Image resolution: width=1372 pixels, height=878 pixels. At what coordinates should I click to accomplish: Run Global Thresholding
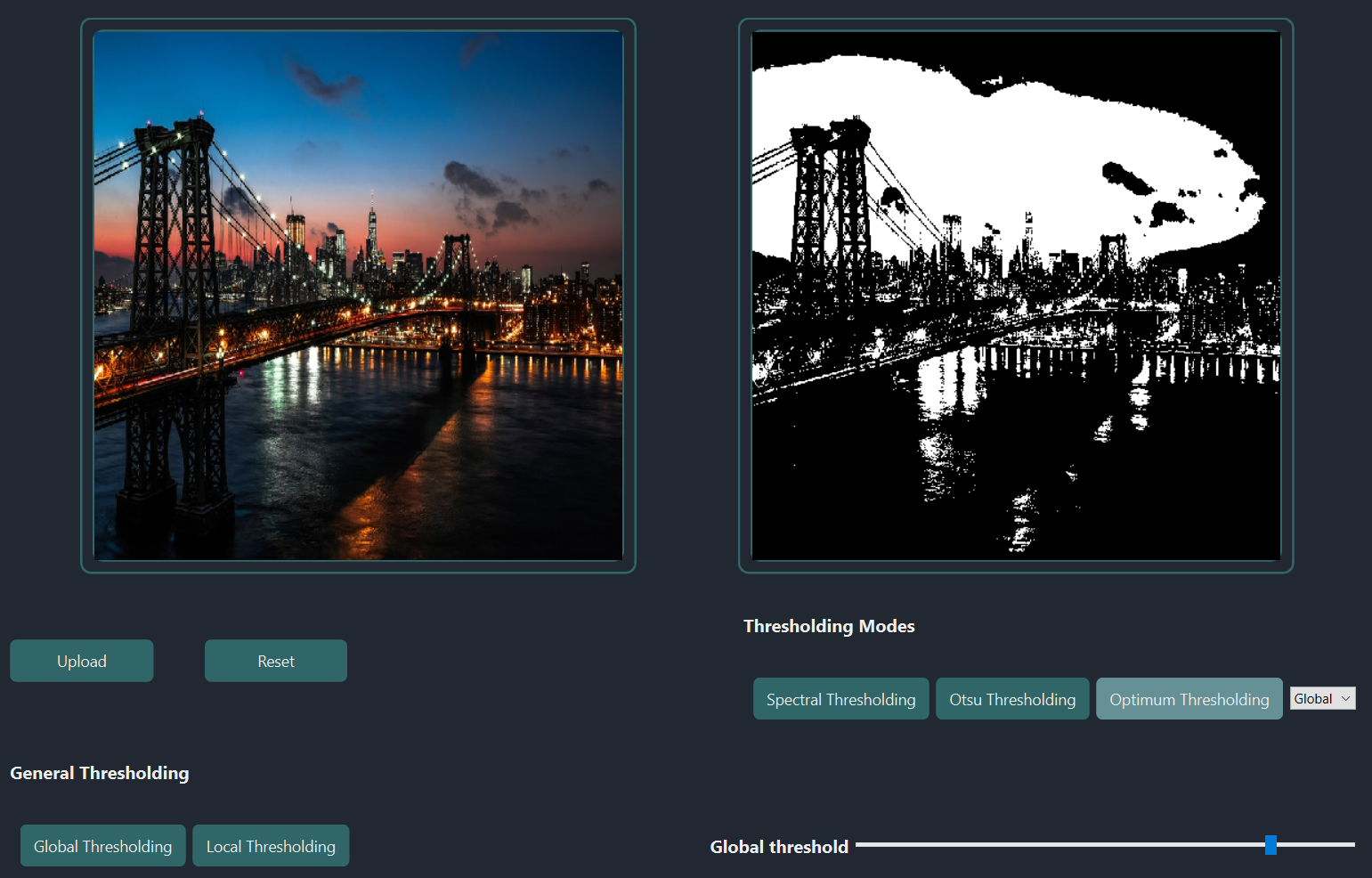(x=103, y=846)
